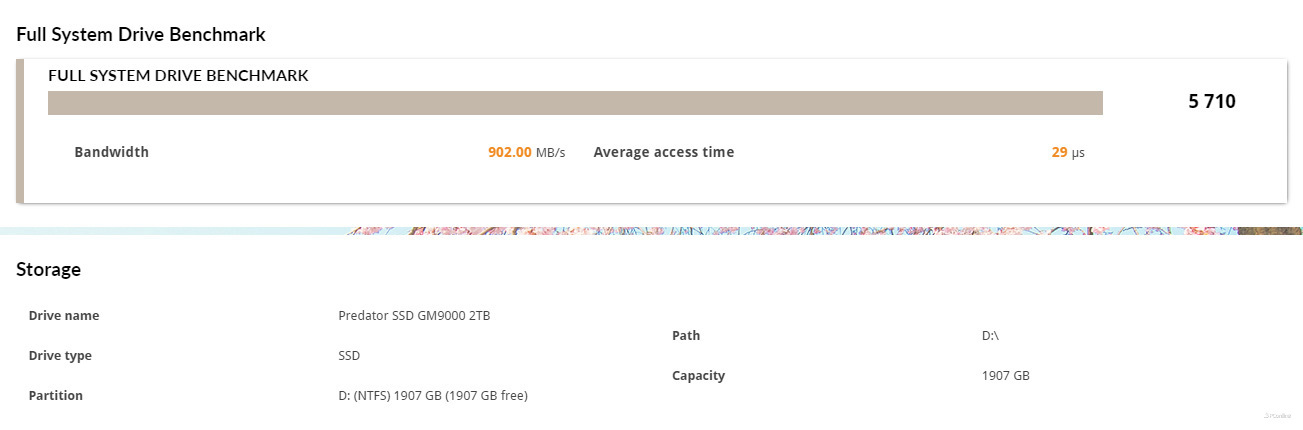1303x430 pixels.
Task: Click the Full System Drive Benchmark heading
Action: (141, 35)
